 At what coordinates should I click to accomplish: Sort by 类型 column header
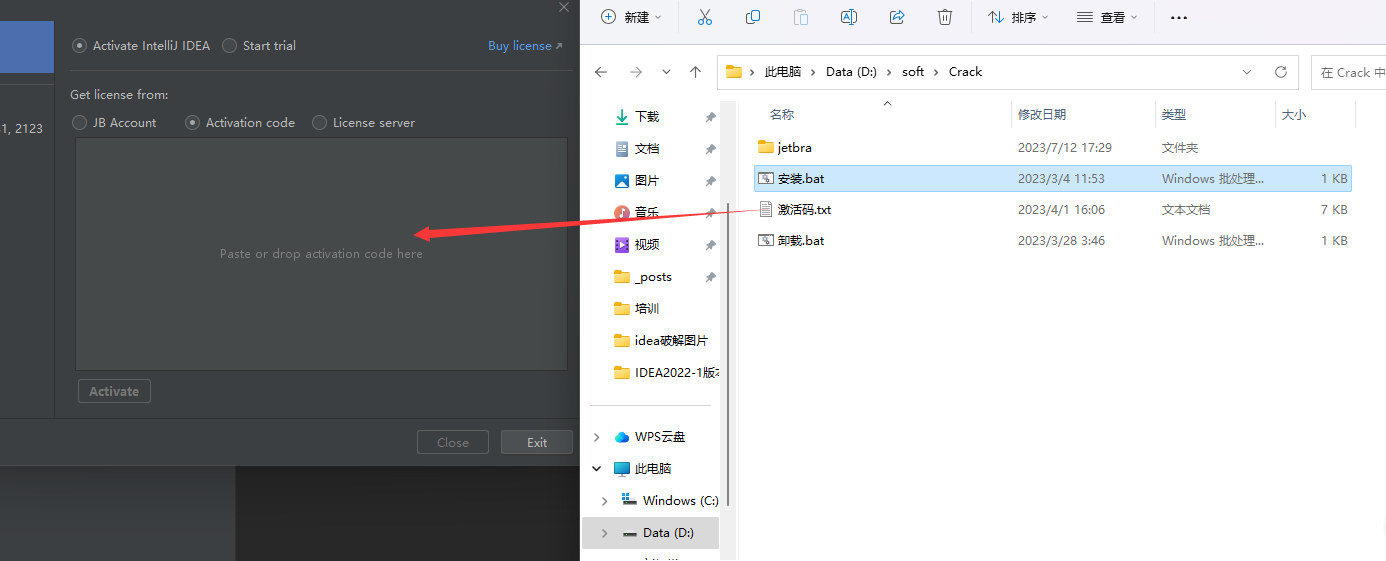[x=1173, y=115]
